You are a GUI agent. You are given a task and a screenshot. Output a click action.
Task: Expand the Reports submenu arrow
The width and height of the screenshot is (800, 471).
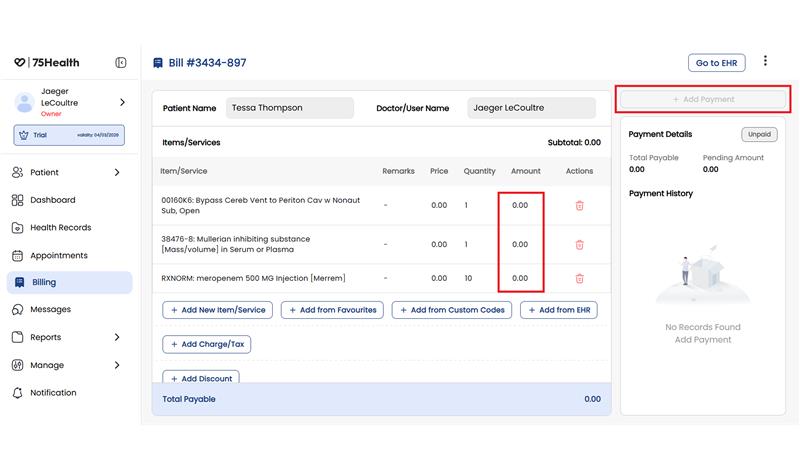(117, 338)
